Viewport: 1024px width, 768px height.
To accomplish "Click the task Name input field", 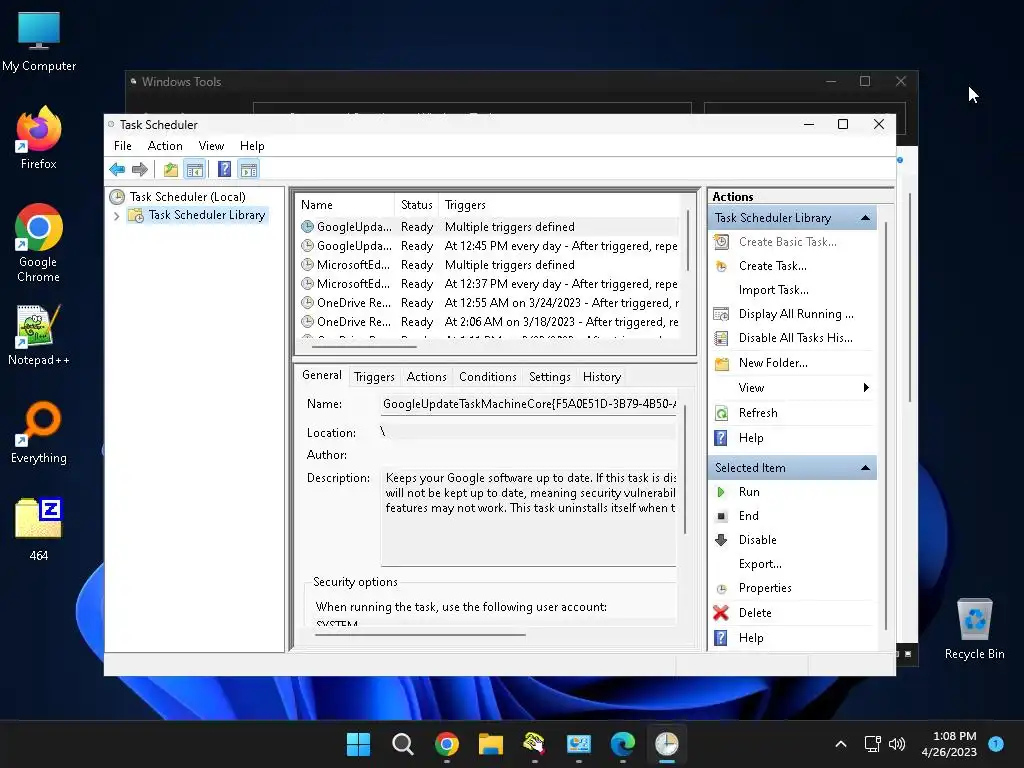I will pyautogui.click(x=529, y=404).
